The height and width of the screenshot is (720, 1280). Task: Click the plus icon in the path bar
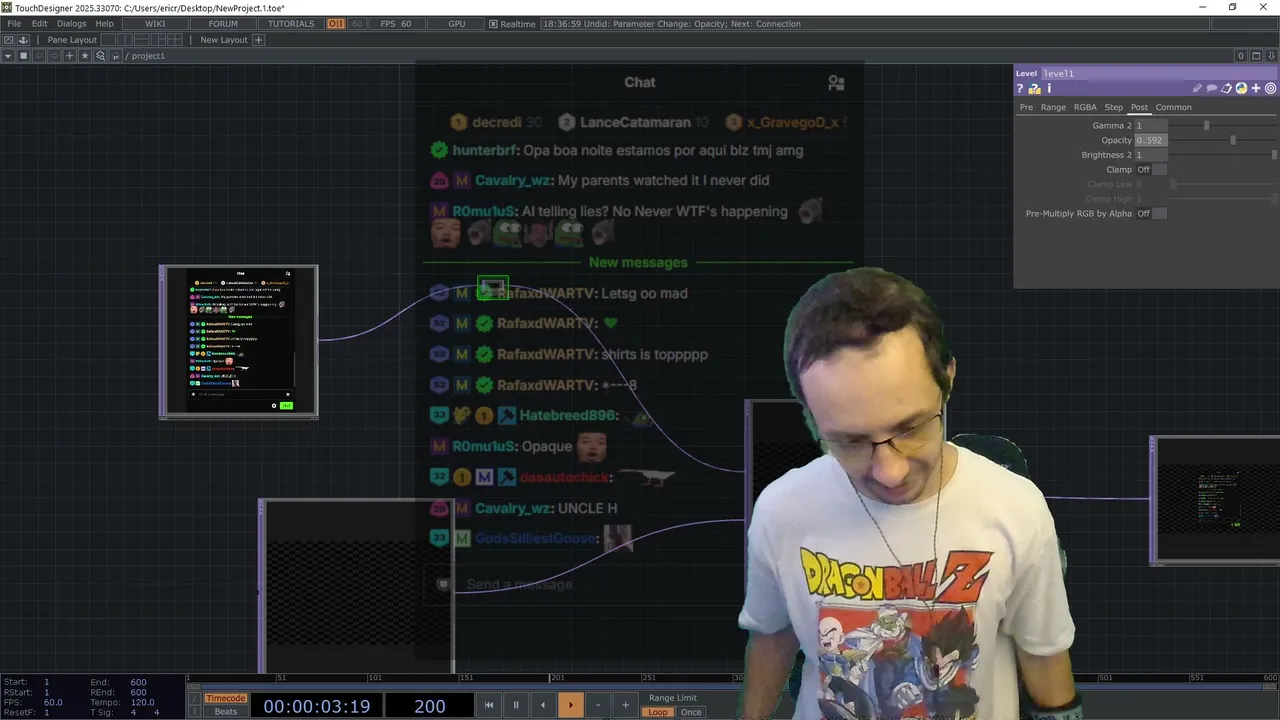click(x=70, y=56)
